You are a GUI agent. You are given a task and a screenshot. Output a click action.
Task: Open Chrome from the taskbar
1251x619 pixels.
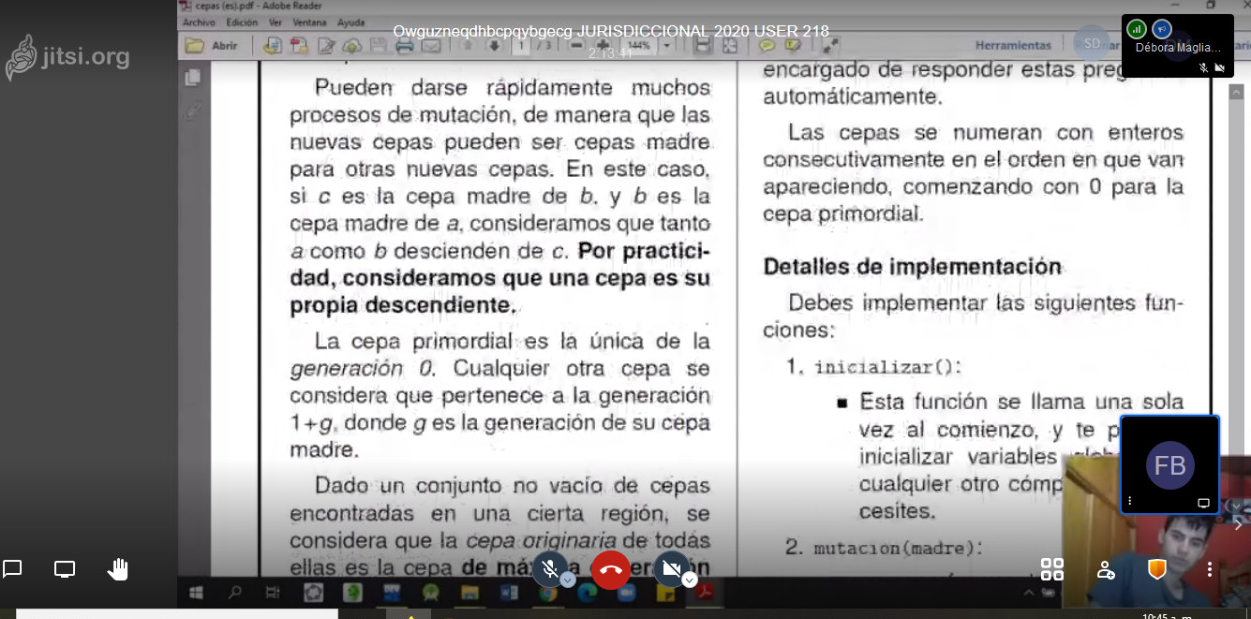coord(548,593)
